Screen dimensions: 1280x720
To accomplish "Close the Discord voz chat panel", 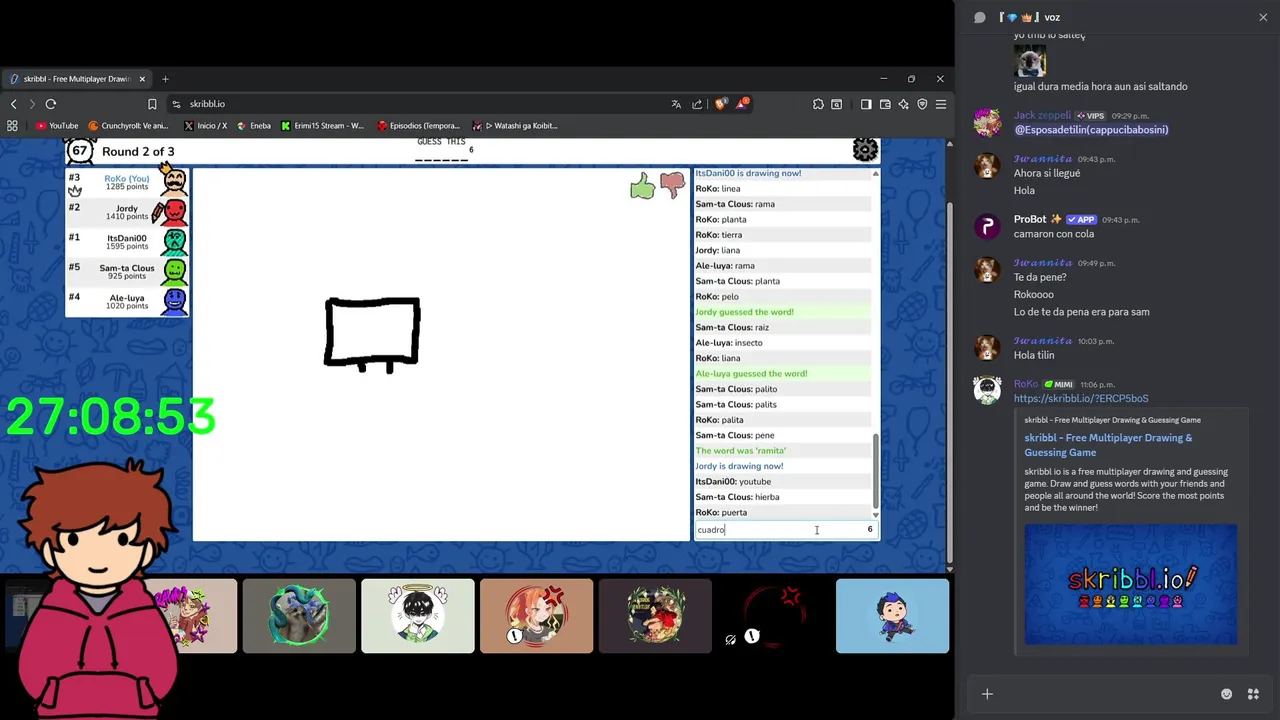I will 1263,17.
